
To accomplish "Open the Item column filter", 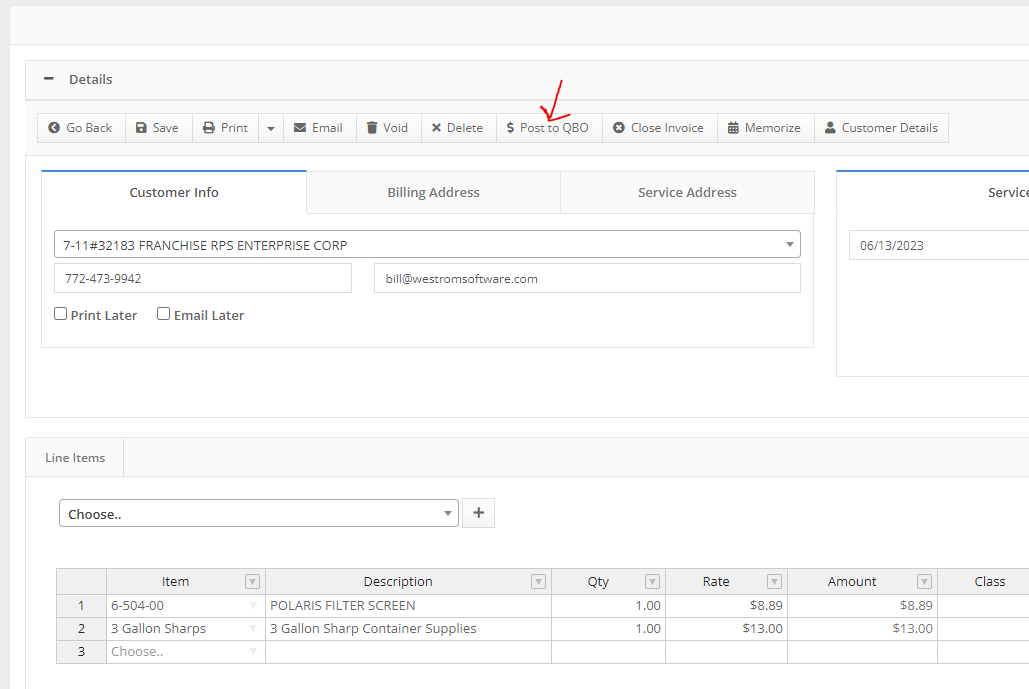I will pos(252,581).
